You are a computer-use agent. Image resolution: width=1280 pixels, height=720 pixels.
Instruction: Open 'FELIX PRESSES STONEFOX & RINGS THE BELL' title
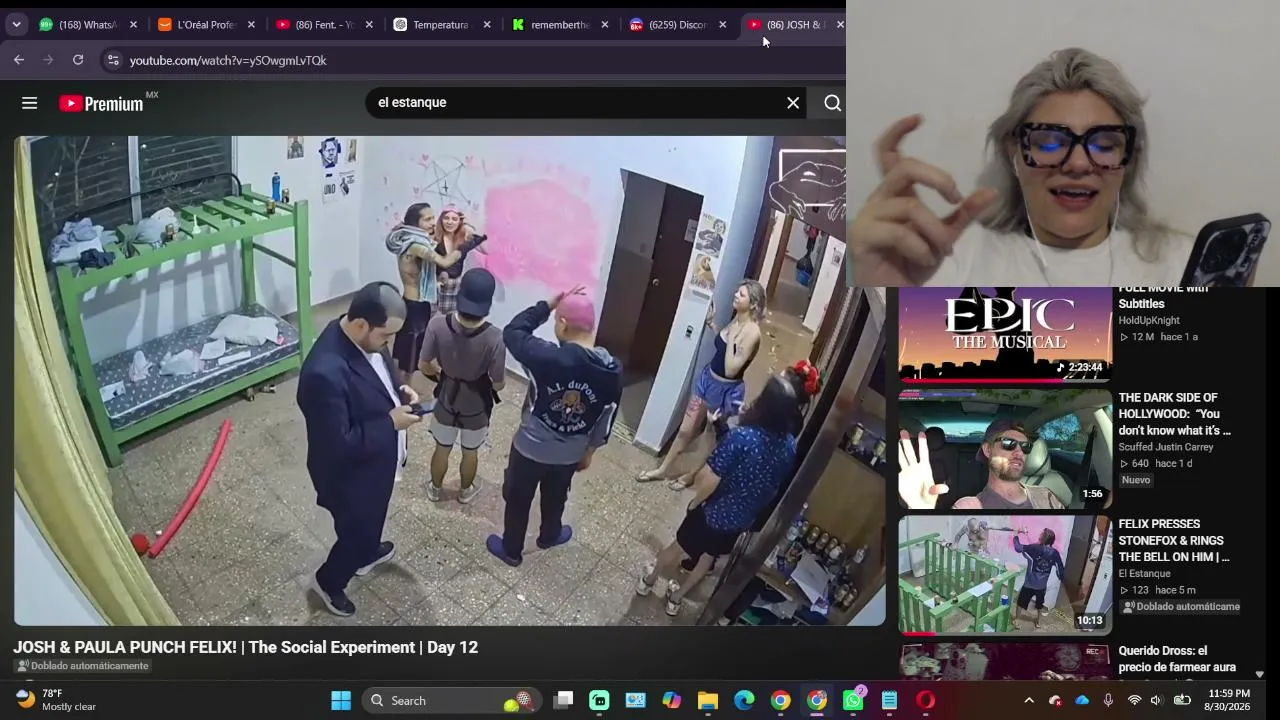click(1174, 540)
